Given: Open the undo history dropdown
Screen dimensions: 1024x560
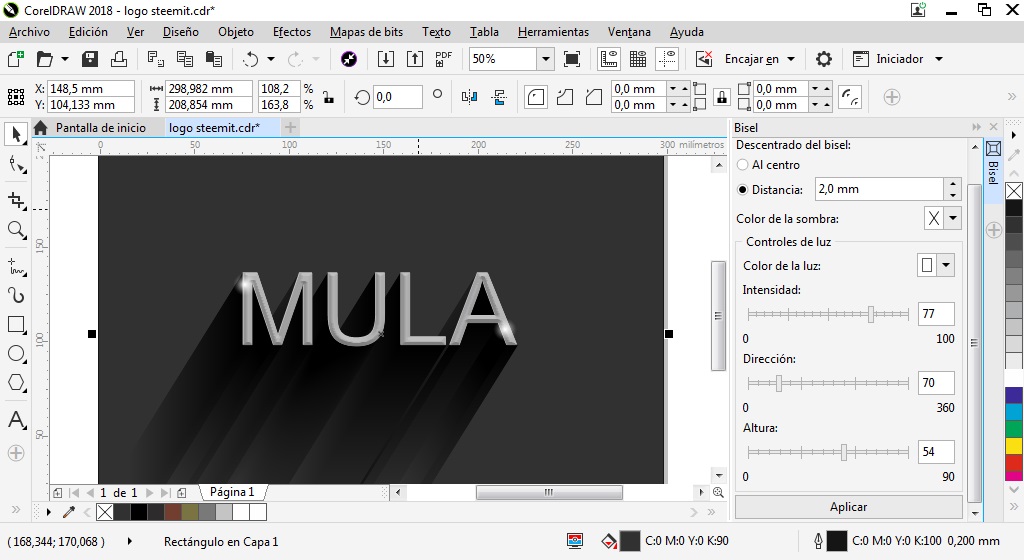Looking at the screenshot, I should pyautogui.click(x=271, y=59).
